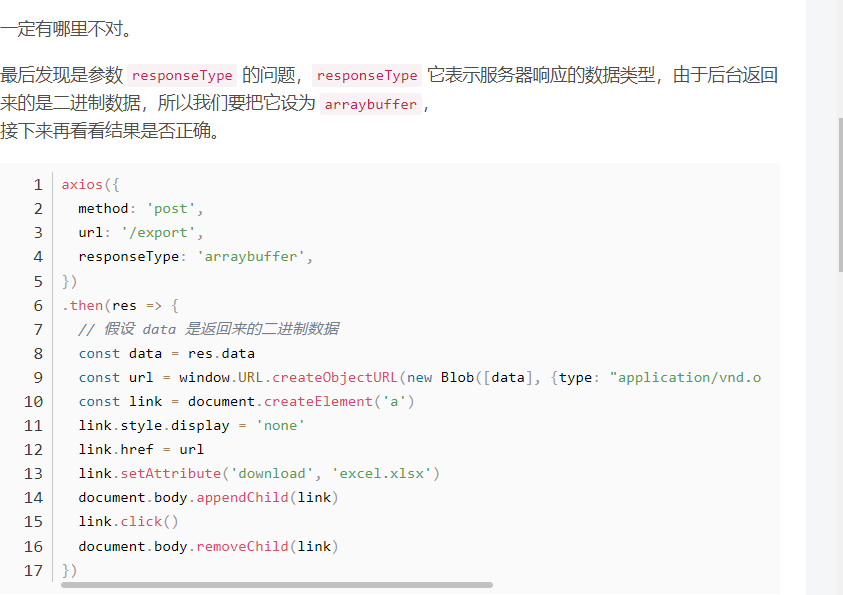
Task: Click 'createObjectURL' on line 9
Action: 334,377
